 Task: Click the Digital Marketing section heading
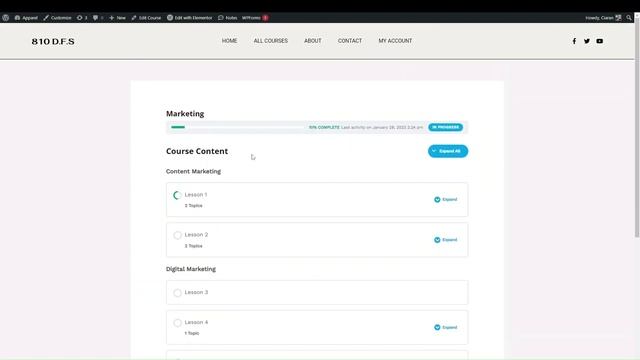coord(191,269)
